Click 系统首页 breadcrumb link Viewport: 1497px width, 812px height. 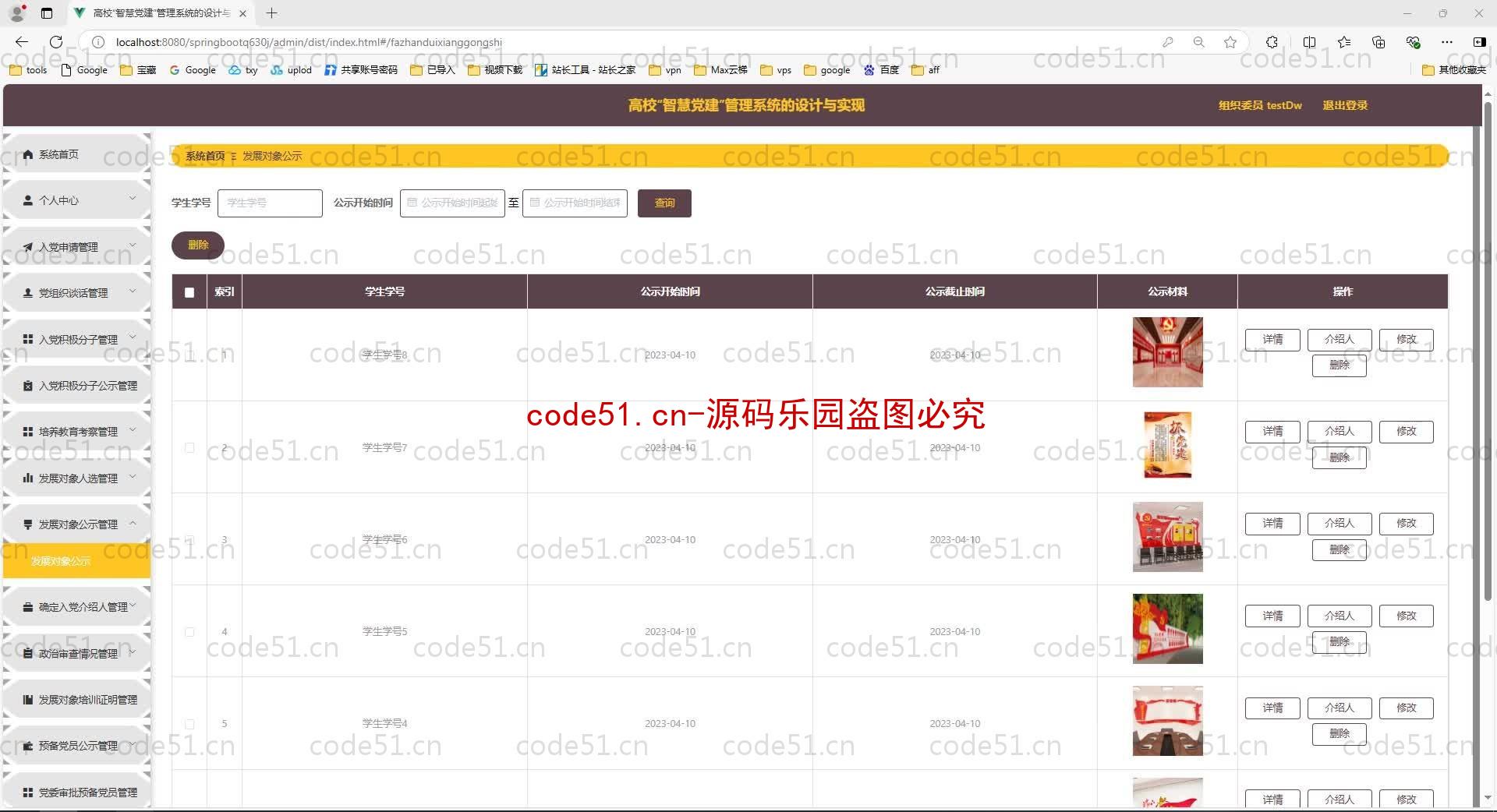tap(205, 156)
